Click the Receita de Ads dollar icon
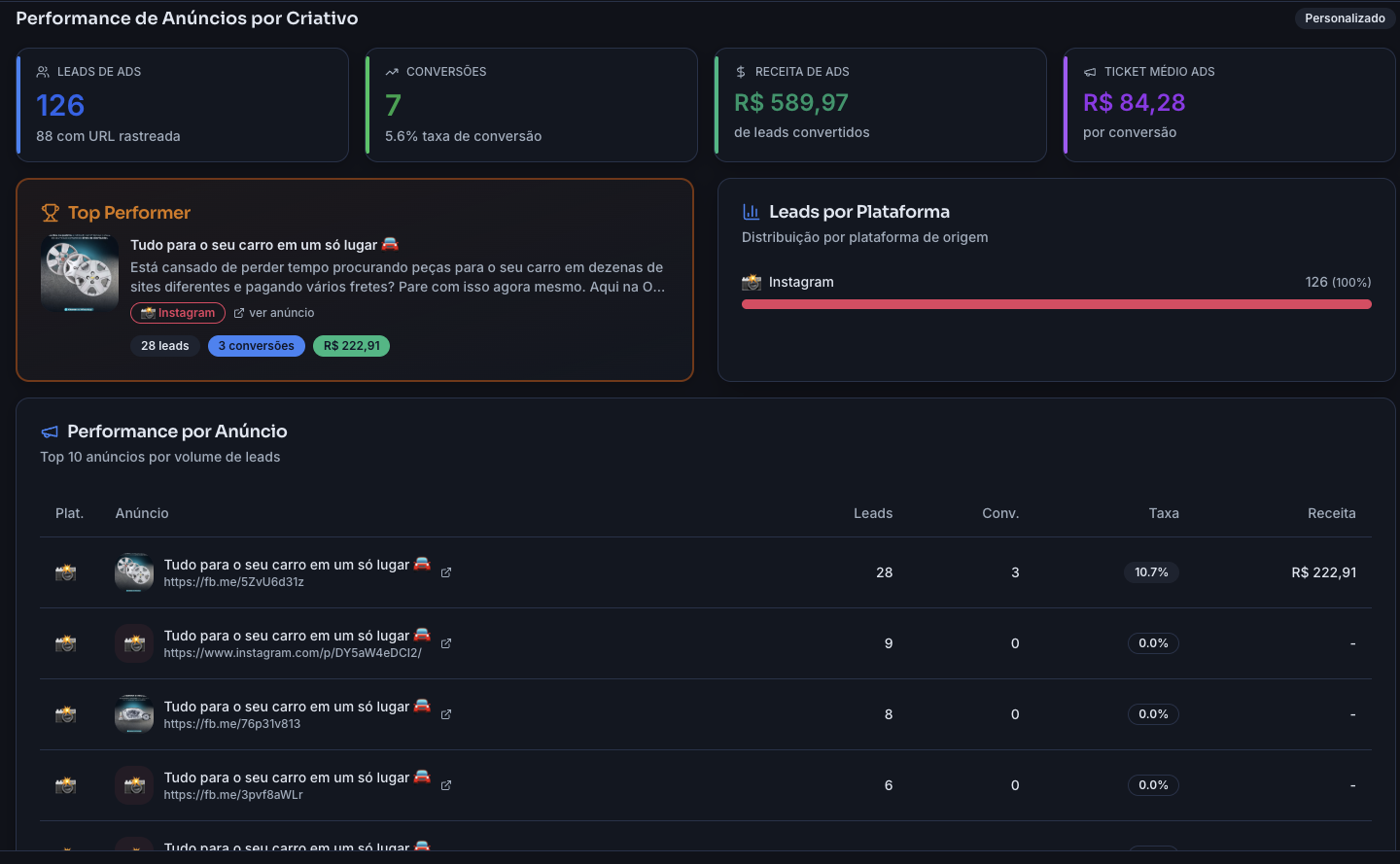The image size is (1400, 864). coord(741,72)
